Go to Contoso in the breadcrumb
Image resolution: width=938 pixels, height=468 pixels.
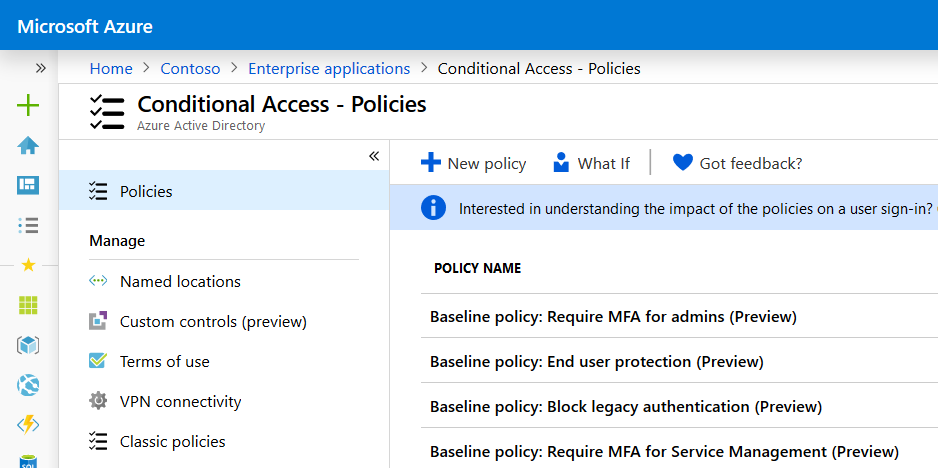[190, 69]
